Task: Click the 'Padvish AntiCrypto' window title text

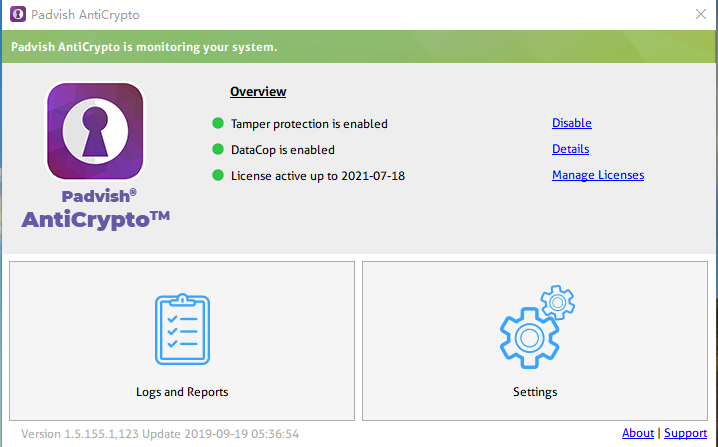Action: click(x=85, y=15)
